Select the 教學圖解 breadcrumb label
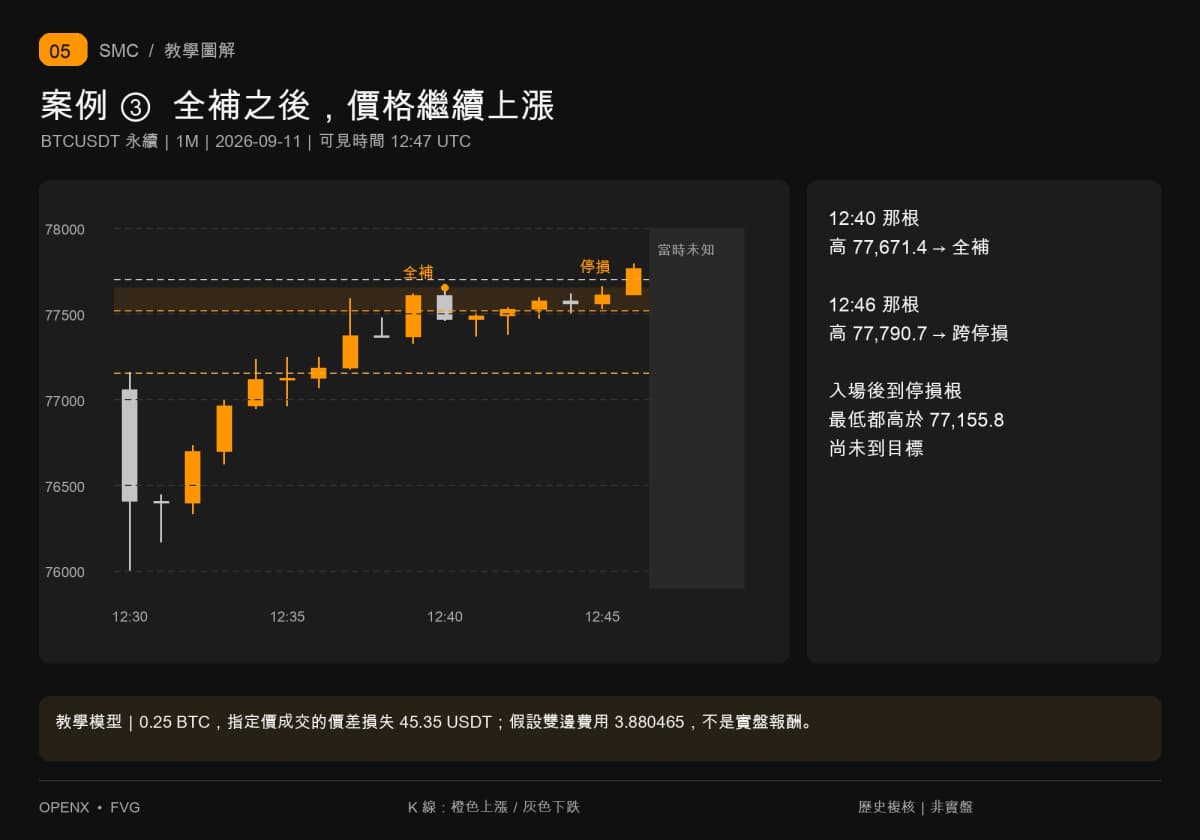 point(200,51)
